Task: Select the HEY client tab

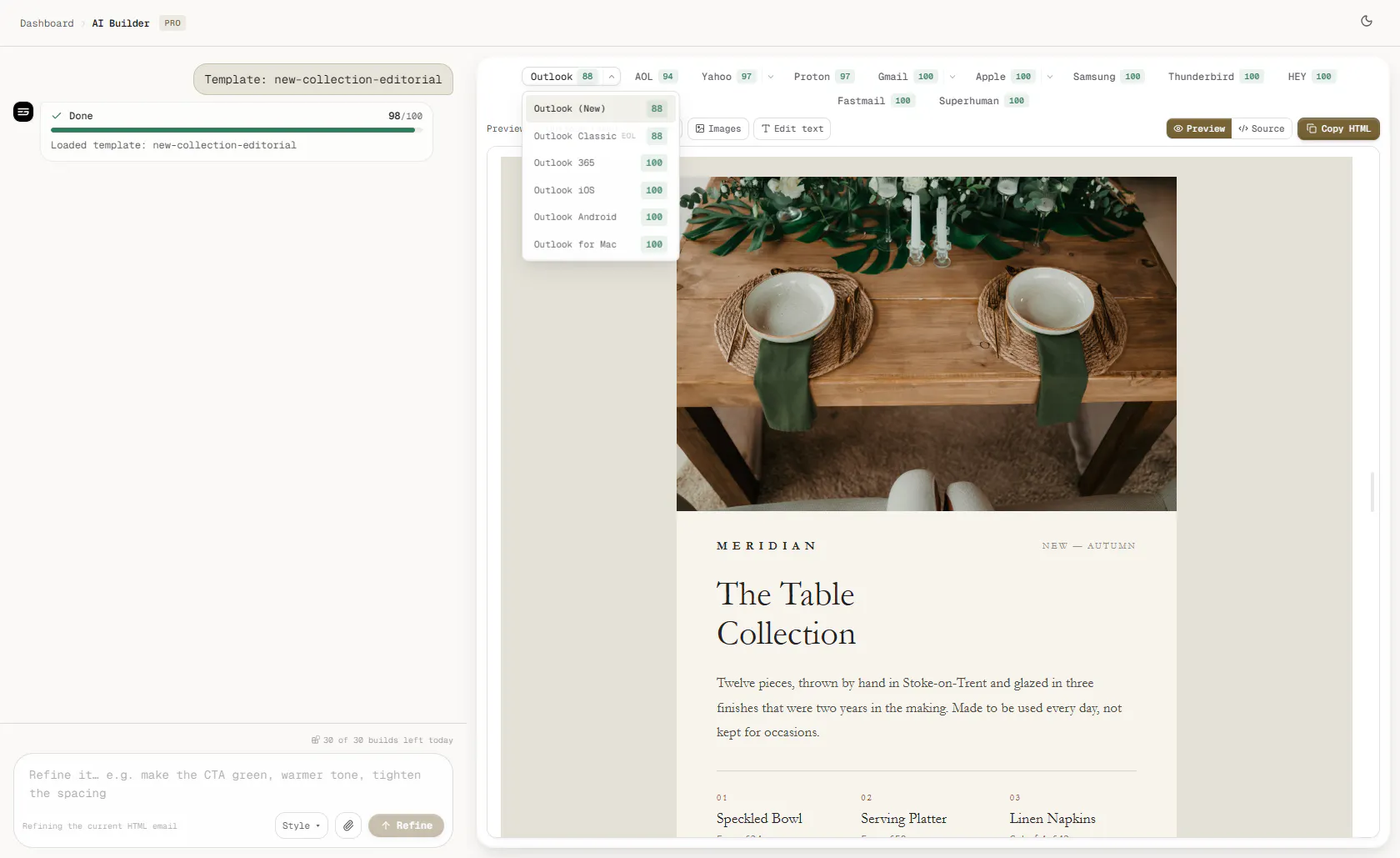Action: [1311, 77]
